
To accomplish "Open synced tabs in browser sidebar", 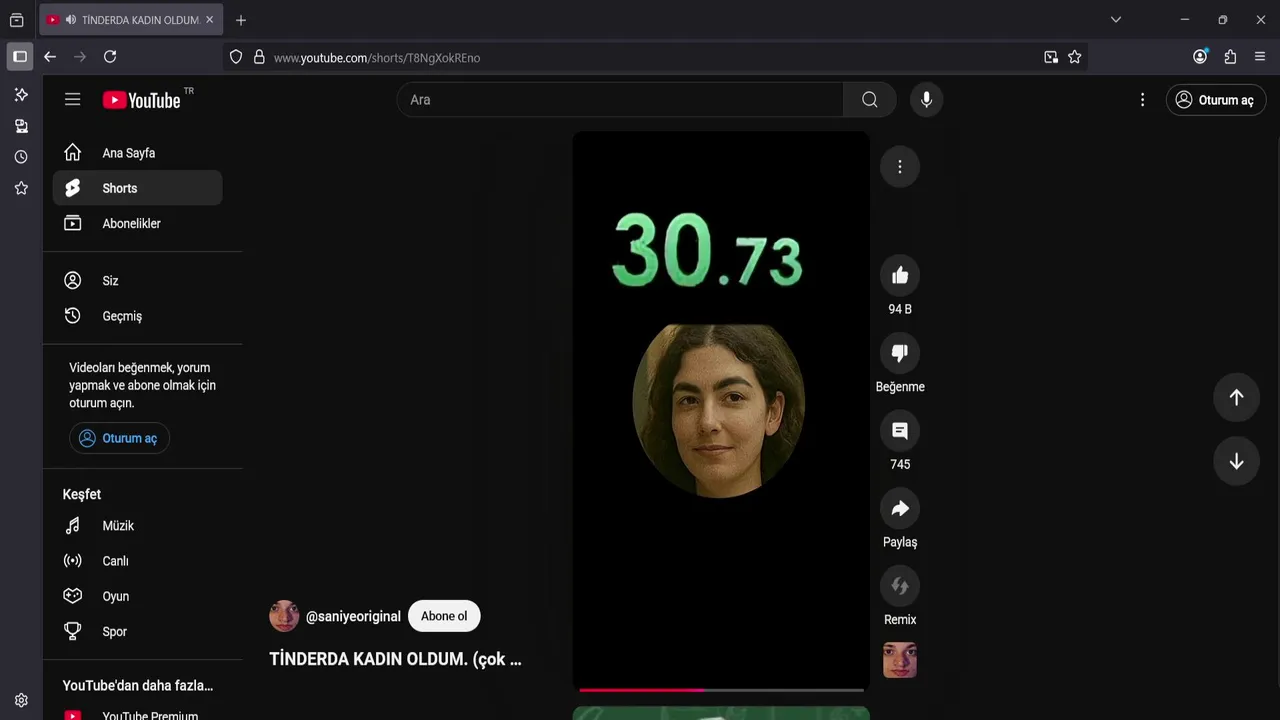I will click(x=21, y=126).
